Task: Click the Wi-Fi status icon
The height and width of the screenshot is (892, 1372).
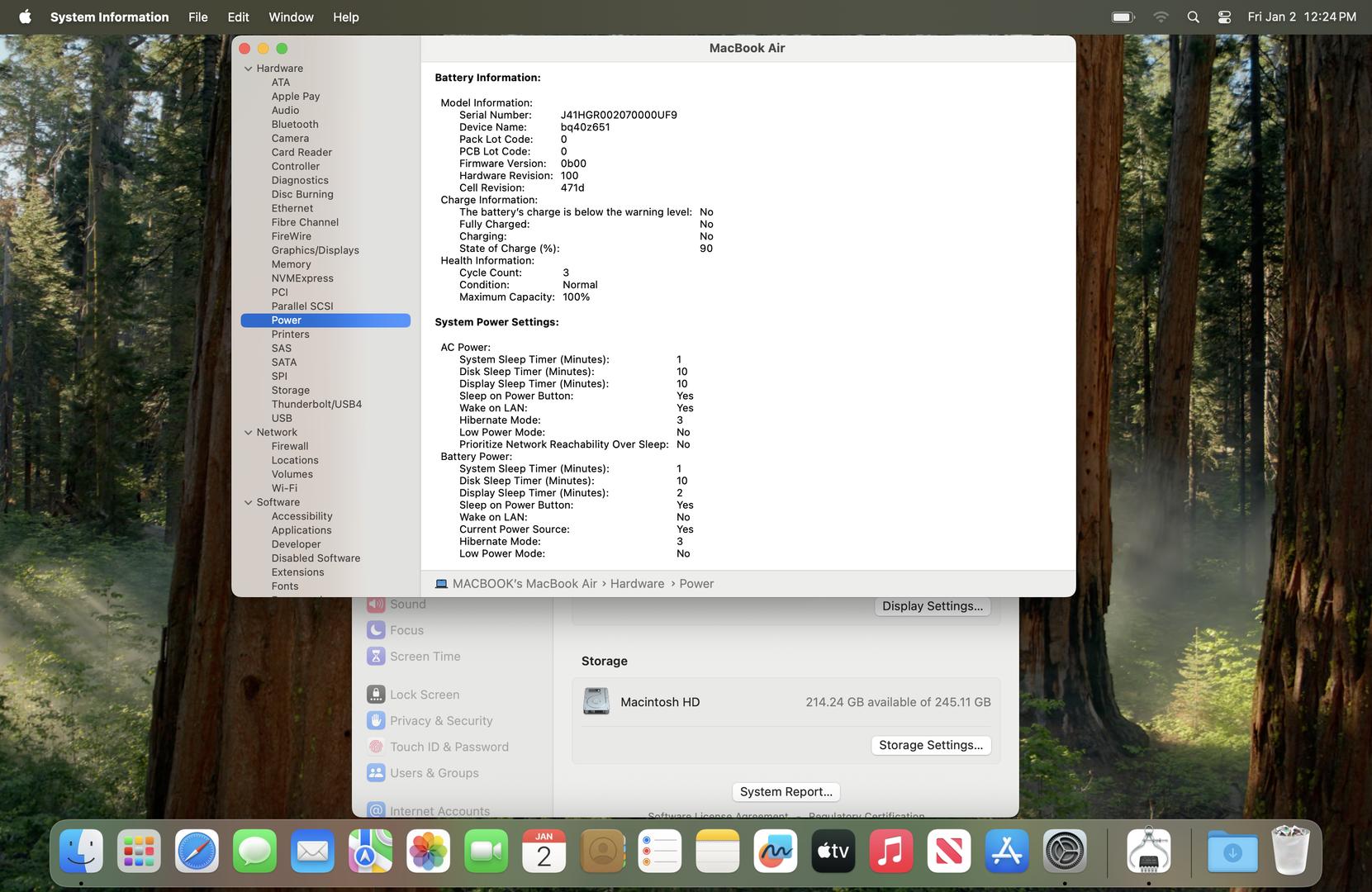Action: pyautogui.click(x=1161, y=17)
